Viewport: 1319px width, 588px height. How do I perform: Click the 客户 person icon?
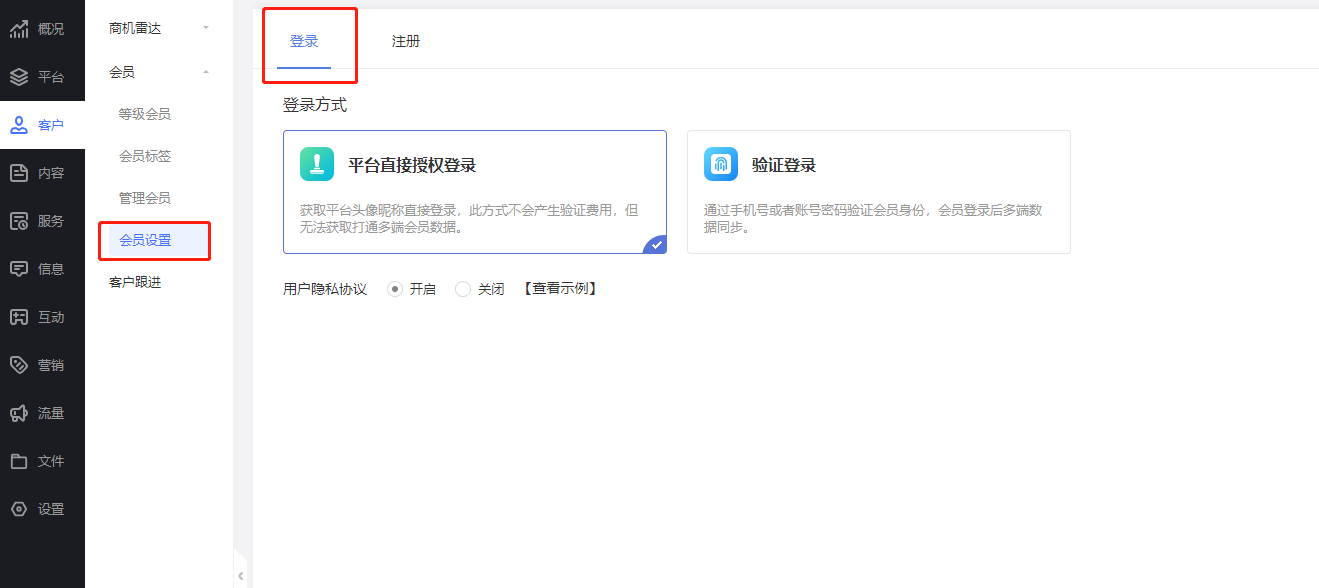pos(19,125)
